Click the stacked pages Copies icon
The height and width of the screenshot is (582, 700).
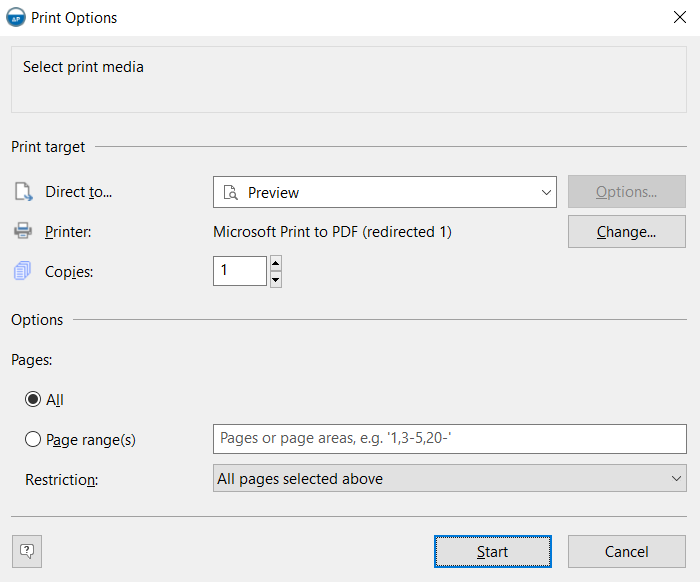coord(23,271)
